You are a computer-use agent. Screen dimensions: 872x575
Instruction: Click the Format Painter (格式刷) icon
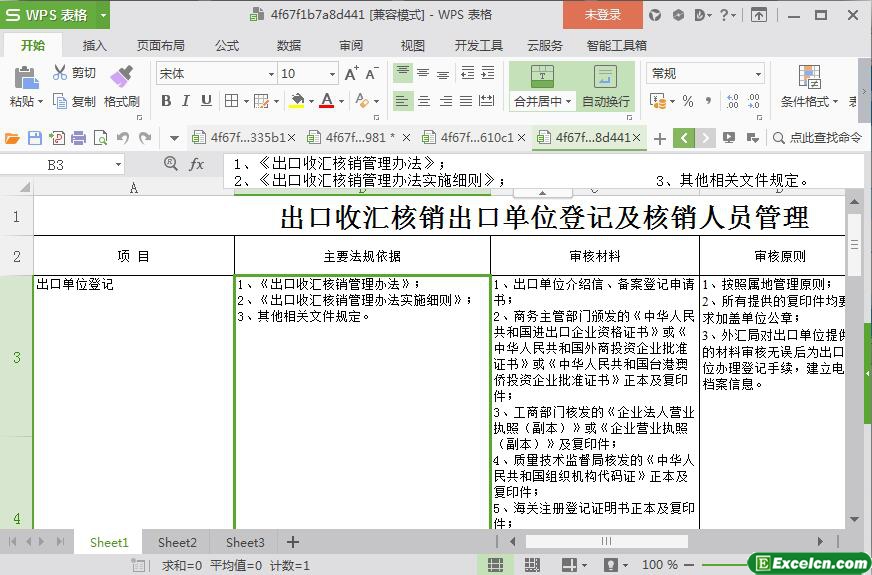121,76
